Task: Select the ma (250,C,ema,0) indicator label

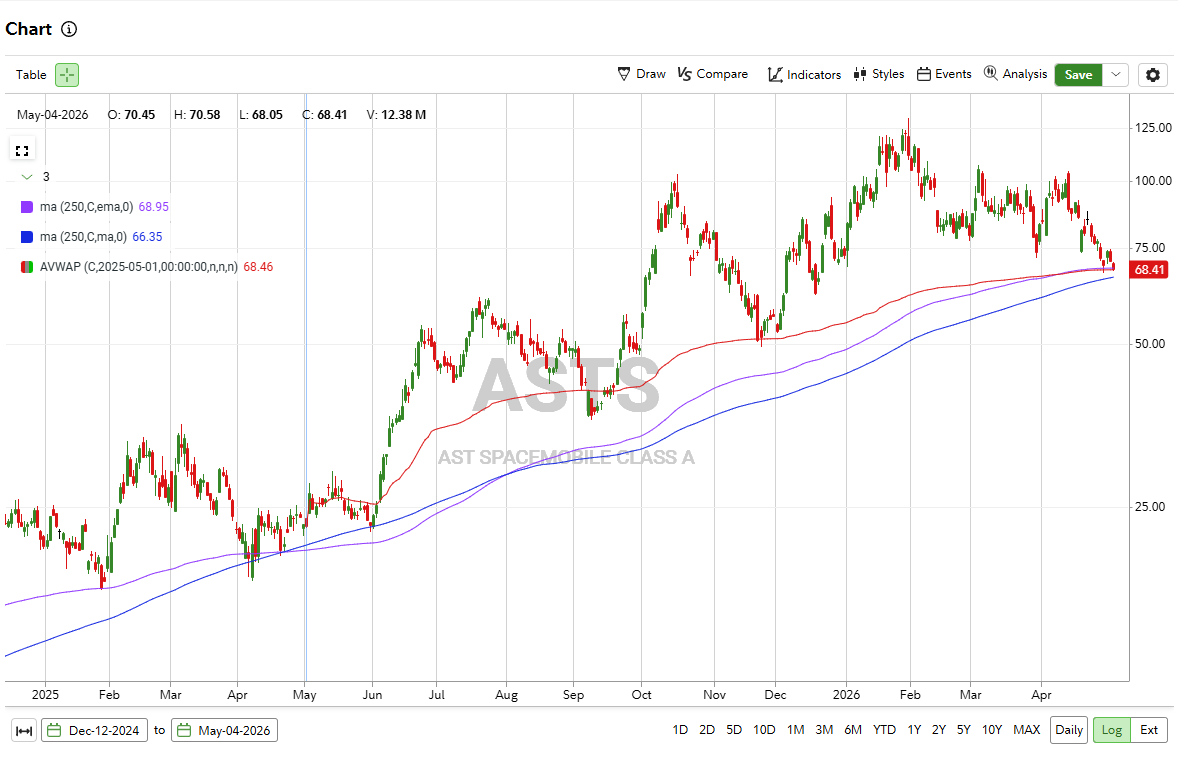Action: [86, 207]
